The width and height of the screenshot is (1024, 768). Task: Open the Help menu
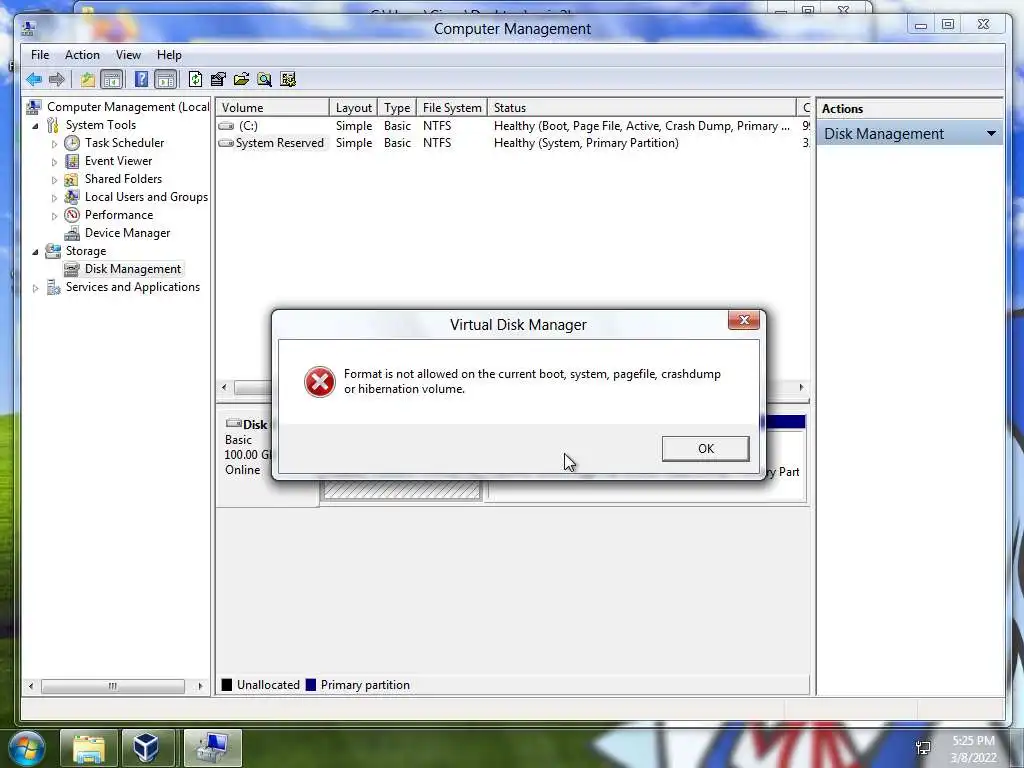169,55
